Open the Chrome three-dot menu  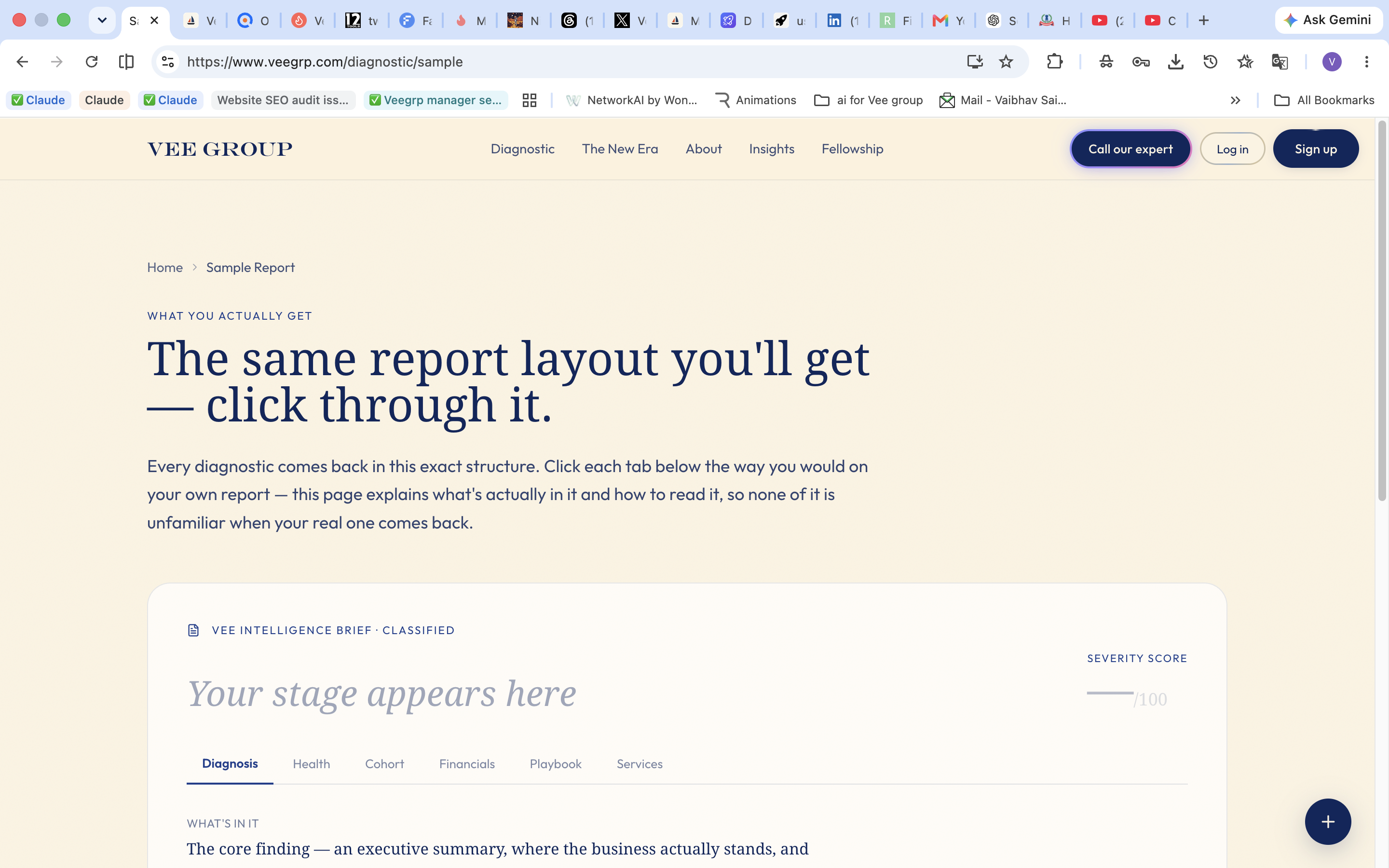pyautogui.click(x=1367, y=61)
